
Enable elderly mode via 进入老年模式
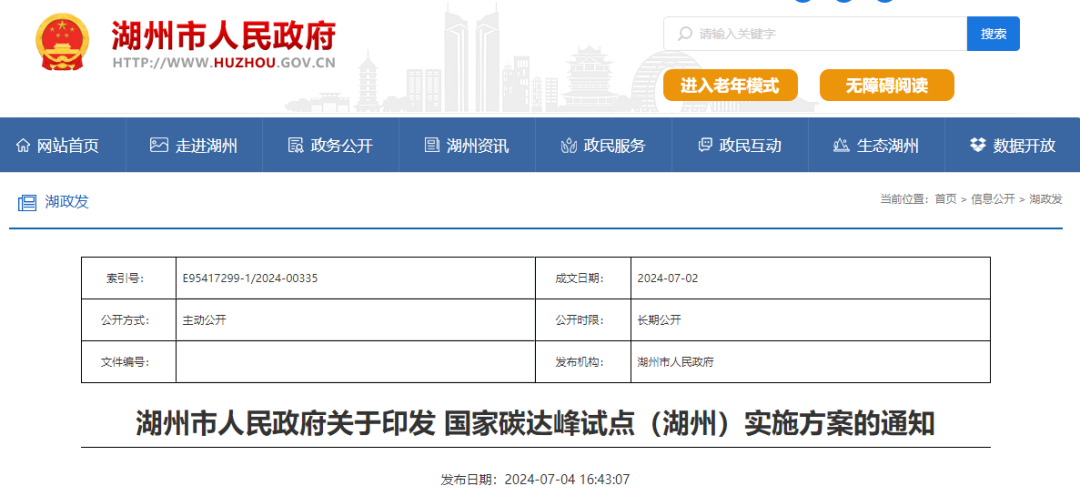tap(730, 86)
